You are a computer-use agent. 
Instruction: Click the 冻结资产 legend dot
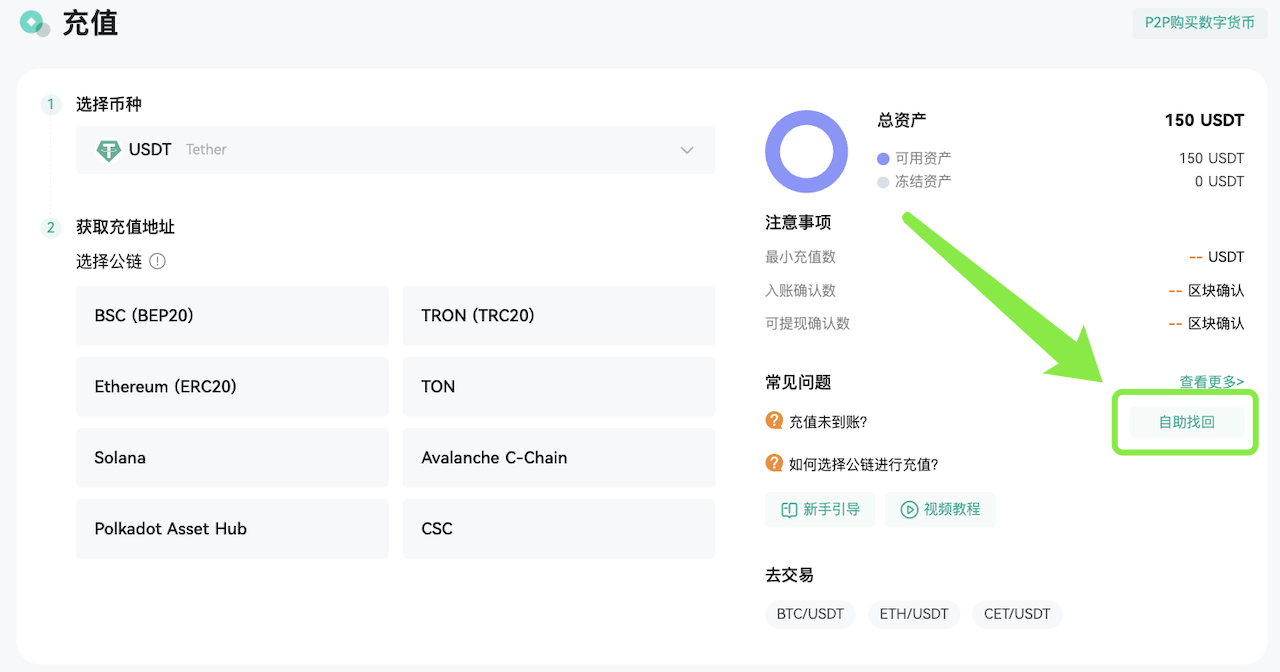[x=883, y=182]
